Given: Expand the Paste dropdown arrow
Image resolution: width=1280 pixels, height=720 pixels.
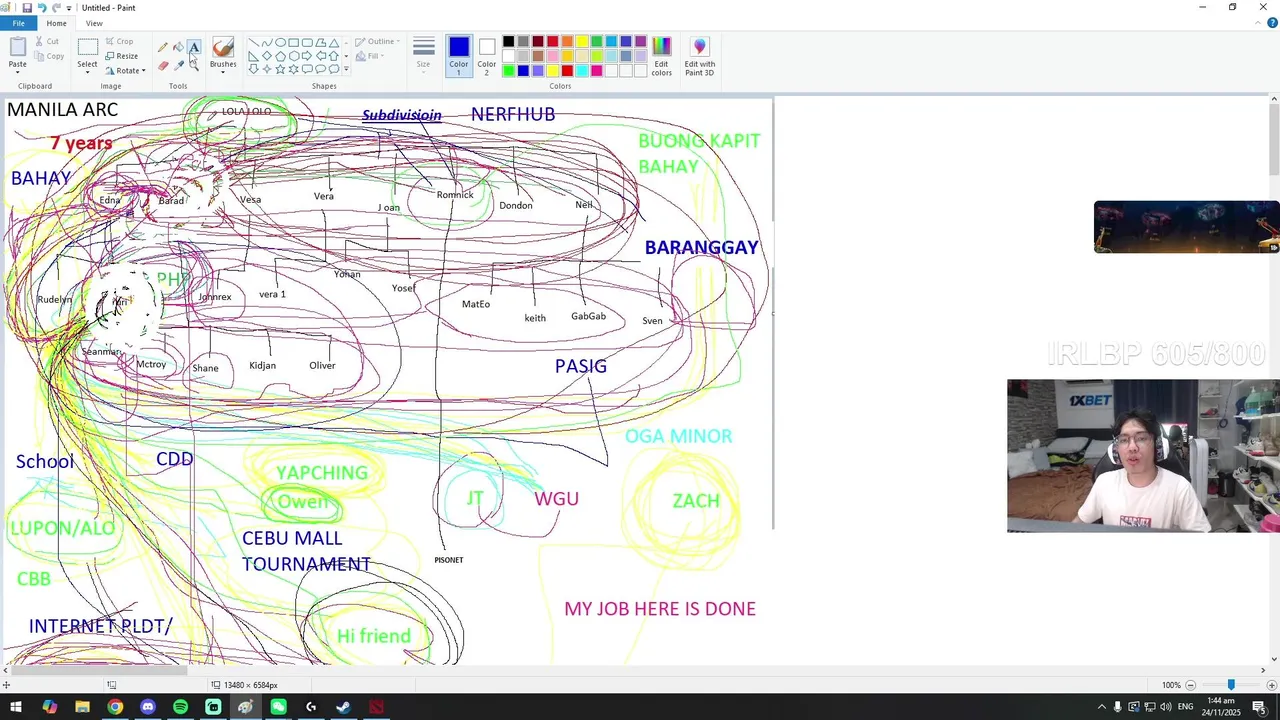Looking at the screenshot, I should click(x=18, y=70).
